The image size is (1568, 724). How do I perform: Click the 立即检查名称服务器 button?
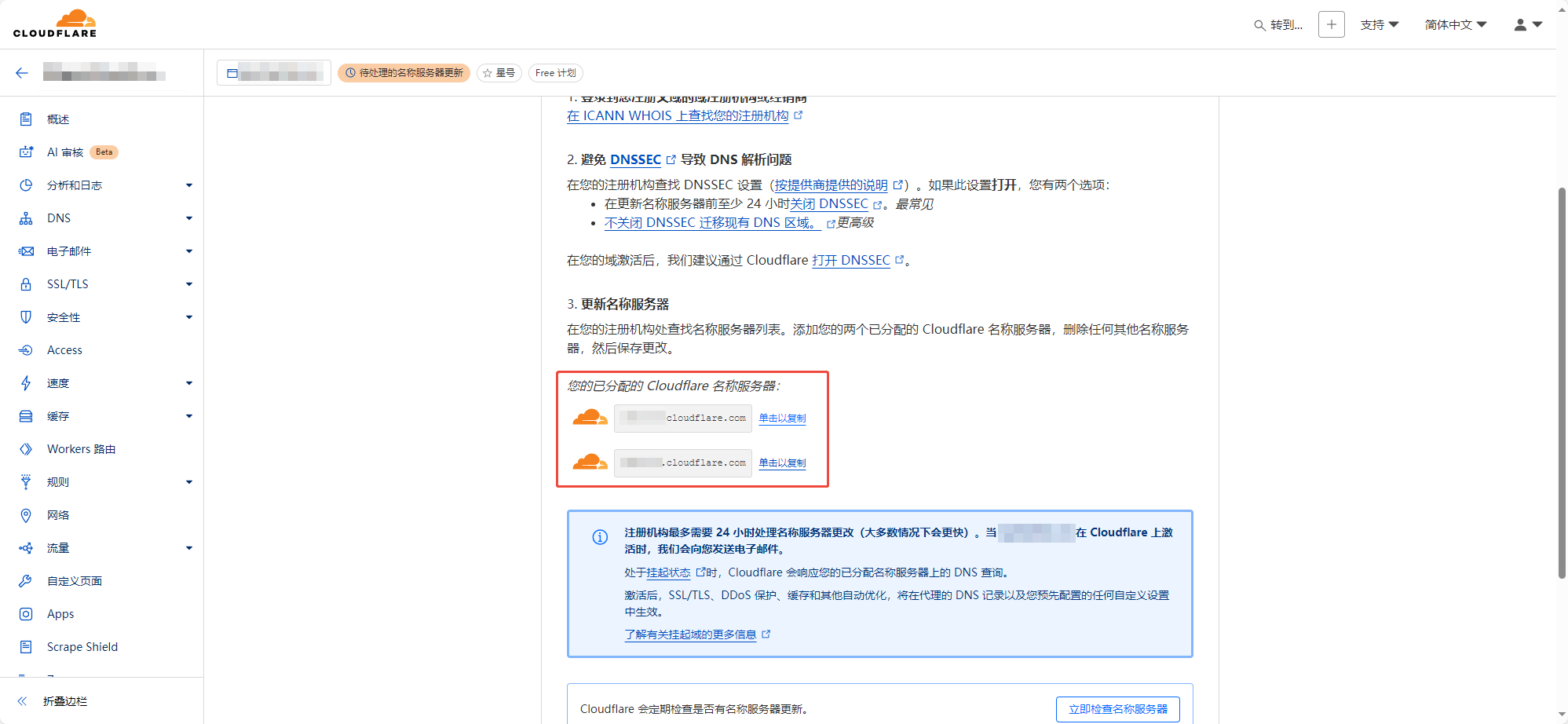point(1118,709)
